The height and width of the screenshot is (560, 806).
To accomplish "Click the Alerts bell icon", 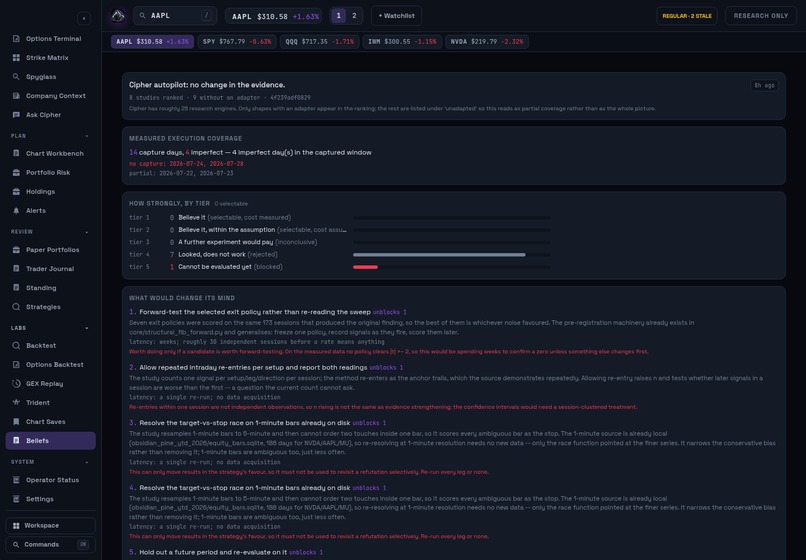I will [x=16, y=210].
